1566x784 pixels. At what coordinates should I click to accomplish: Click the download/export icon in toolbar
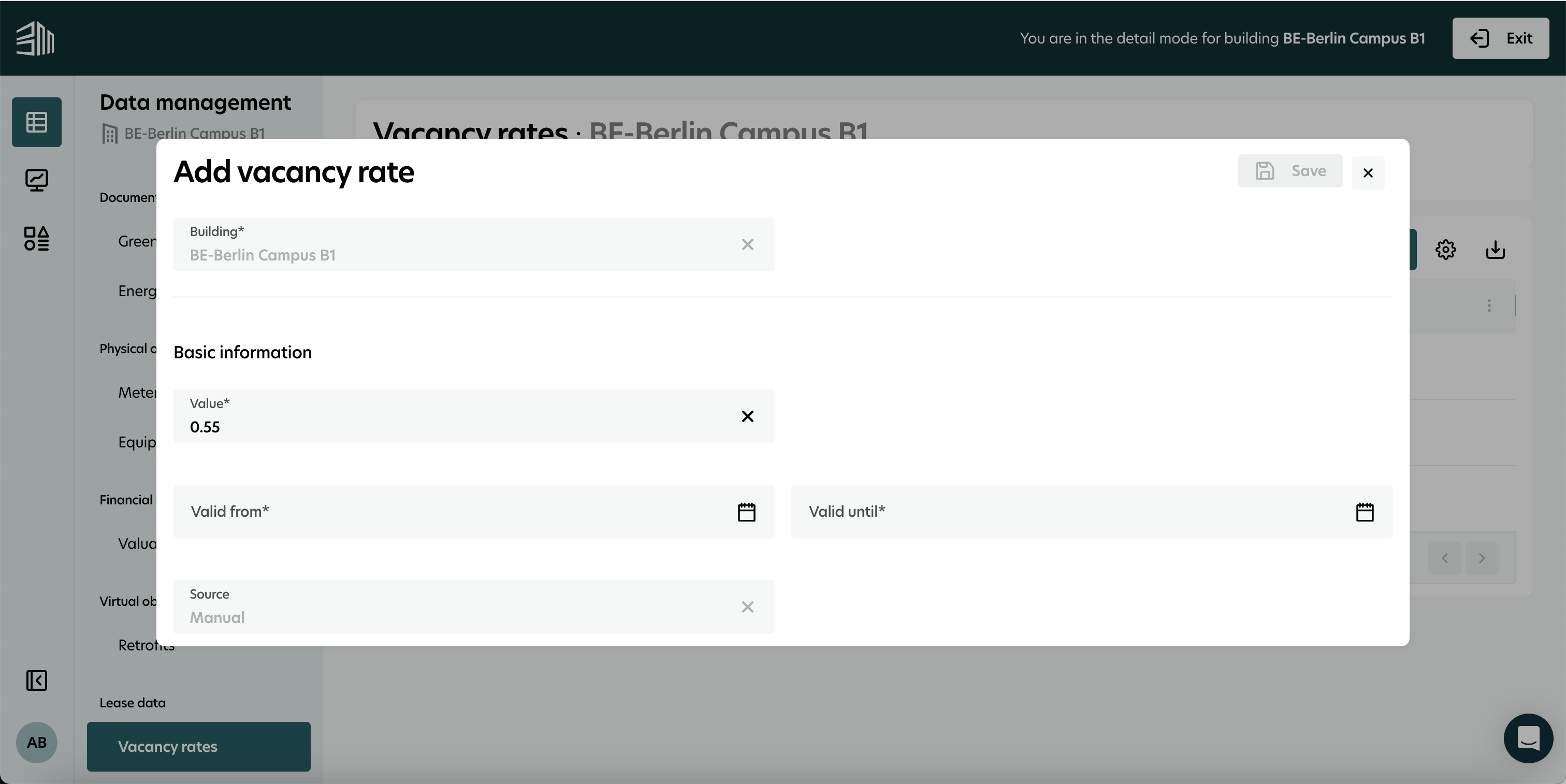click(1495, 249)
